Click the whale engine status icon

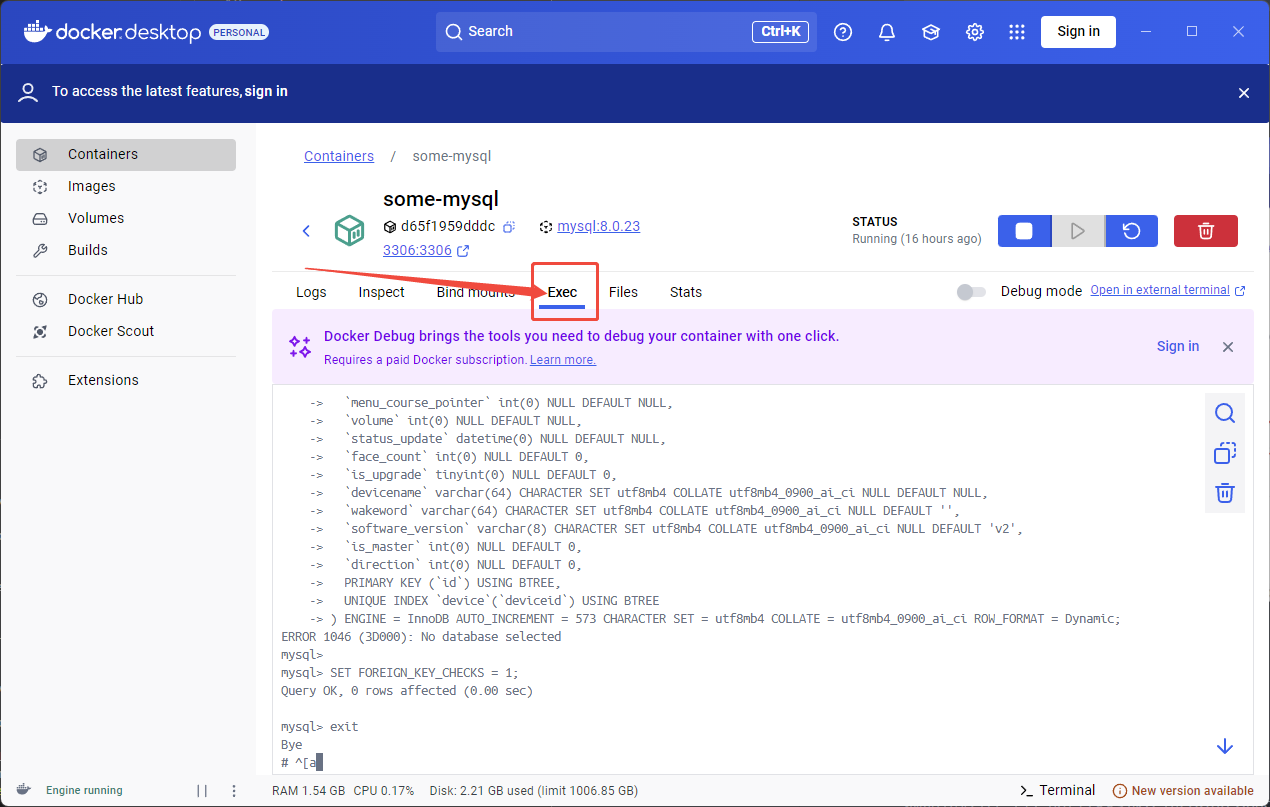coord(23,790)
